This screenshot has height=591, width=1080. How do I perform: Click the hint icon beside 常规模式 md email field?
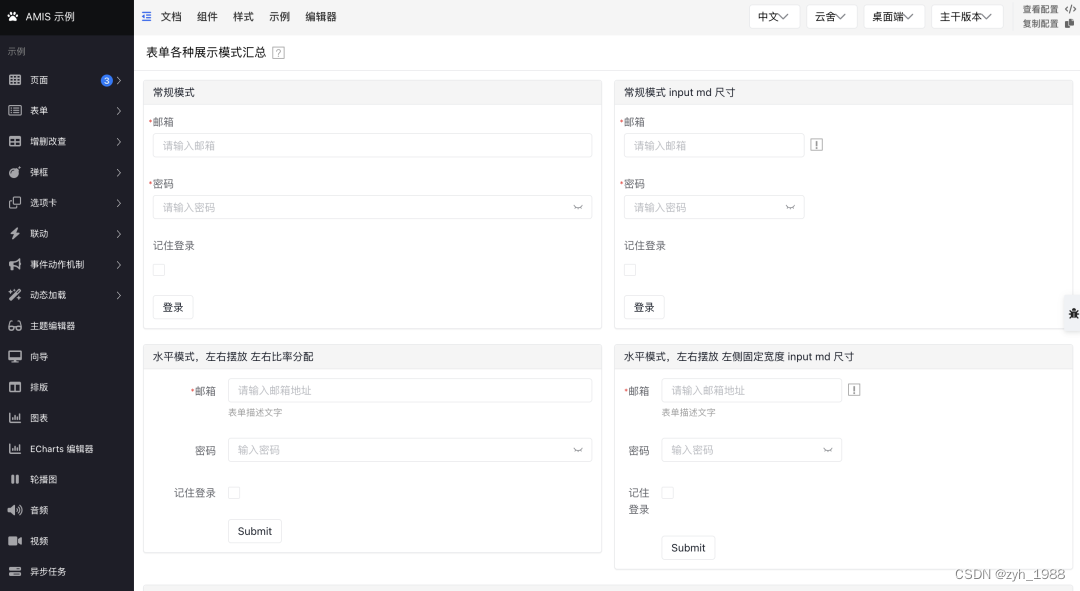click(816, 145)
